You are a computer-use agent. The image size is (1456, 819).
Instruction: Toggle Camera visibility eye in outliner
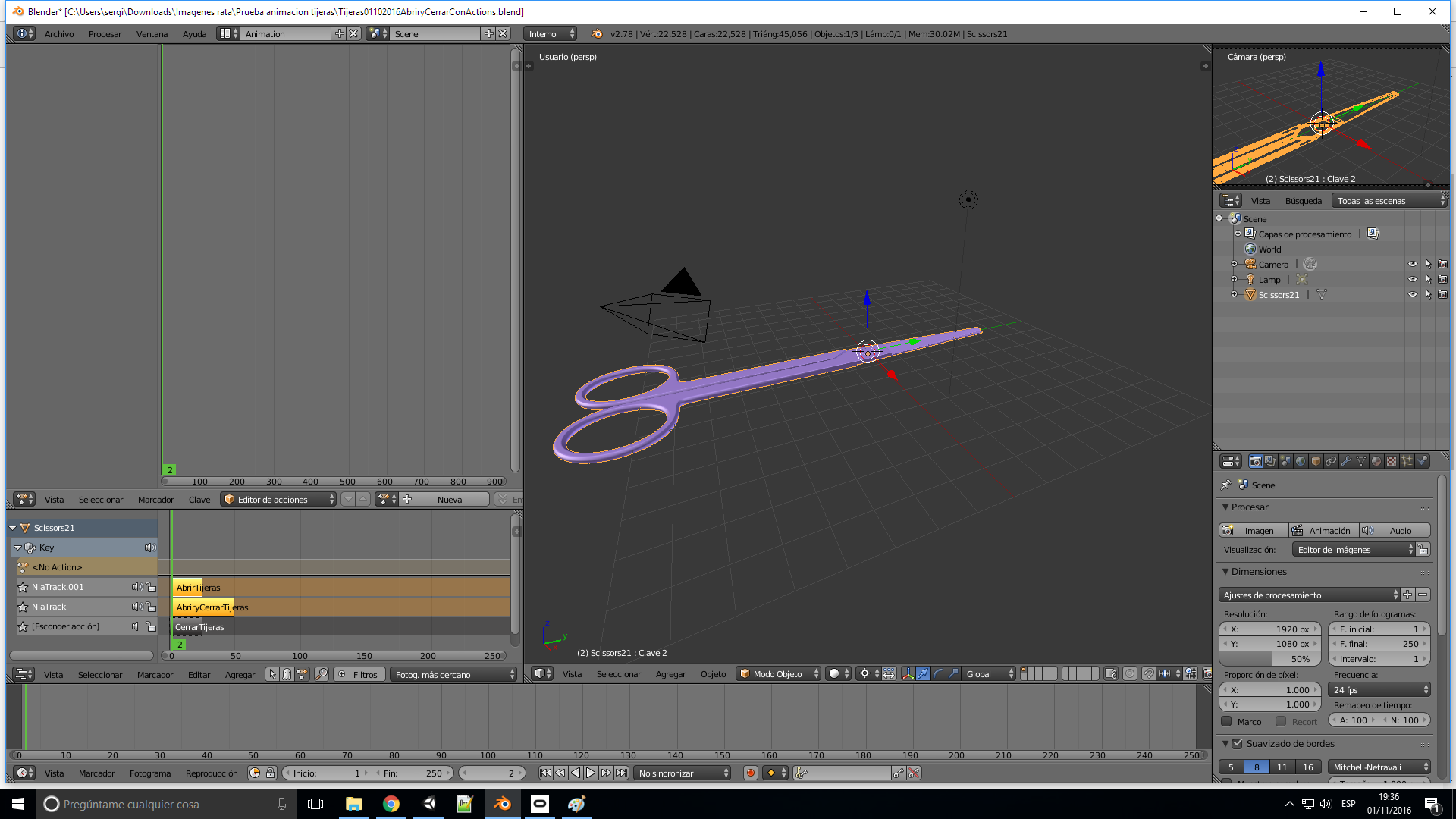[1412, 265]
